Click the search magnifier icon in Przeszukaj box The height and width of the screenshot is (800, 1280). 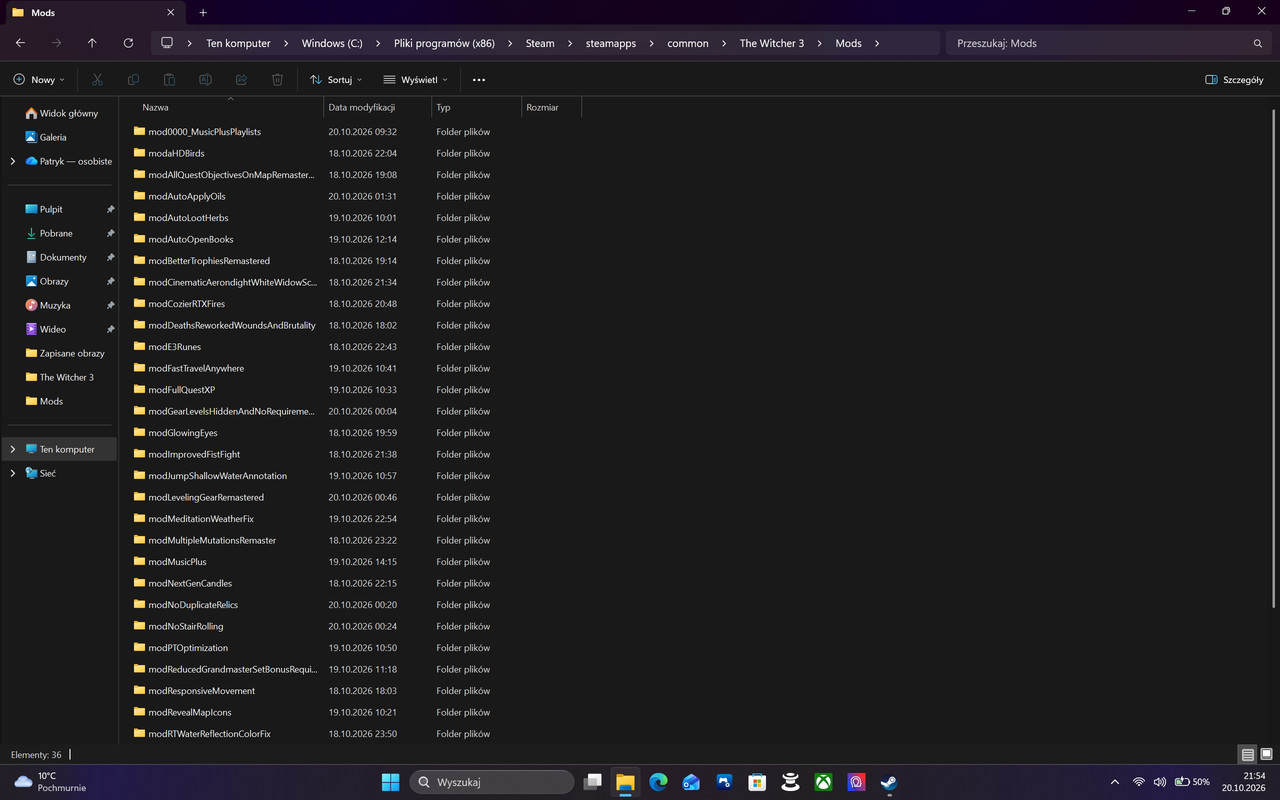point(1258,44)
